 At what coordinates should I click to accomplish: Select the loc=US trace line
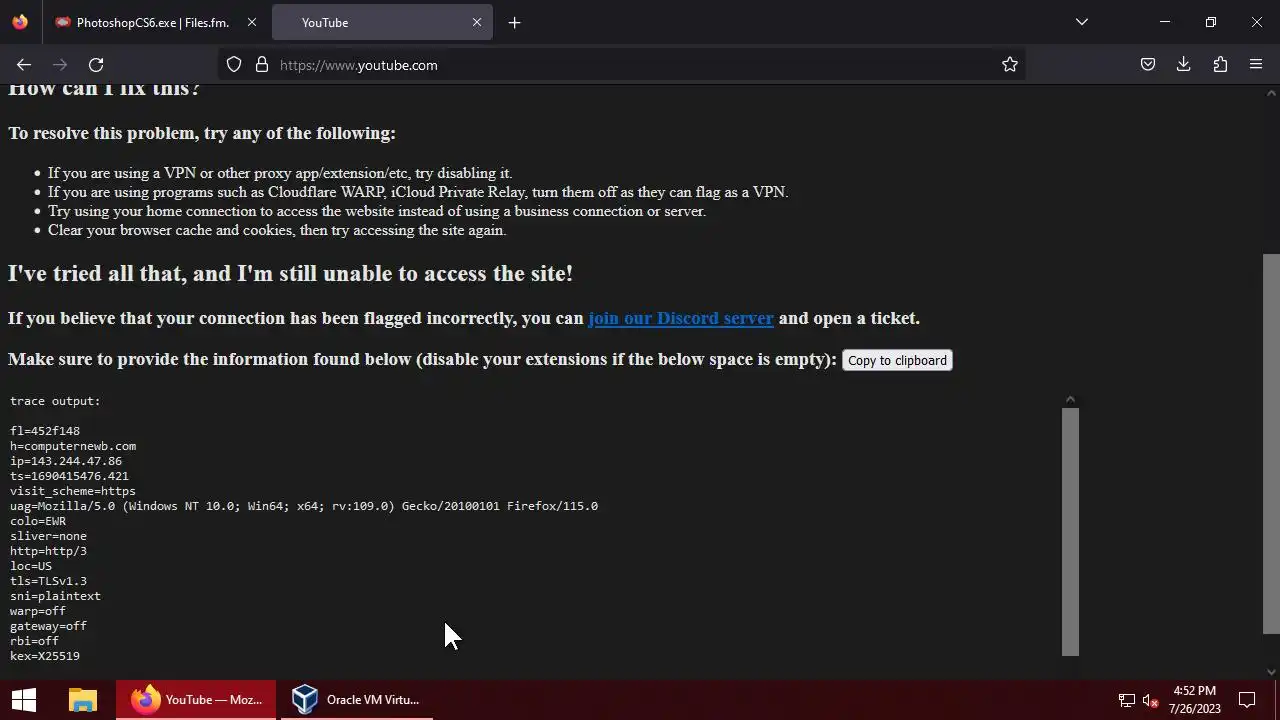[31, 566]
